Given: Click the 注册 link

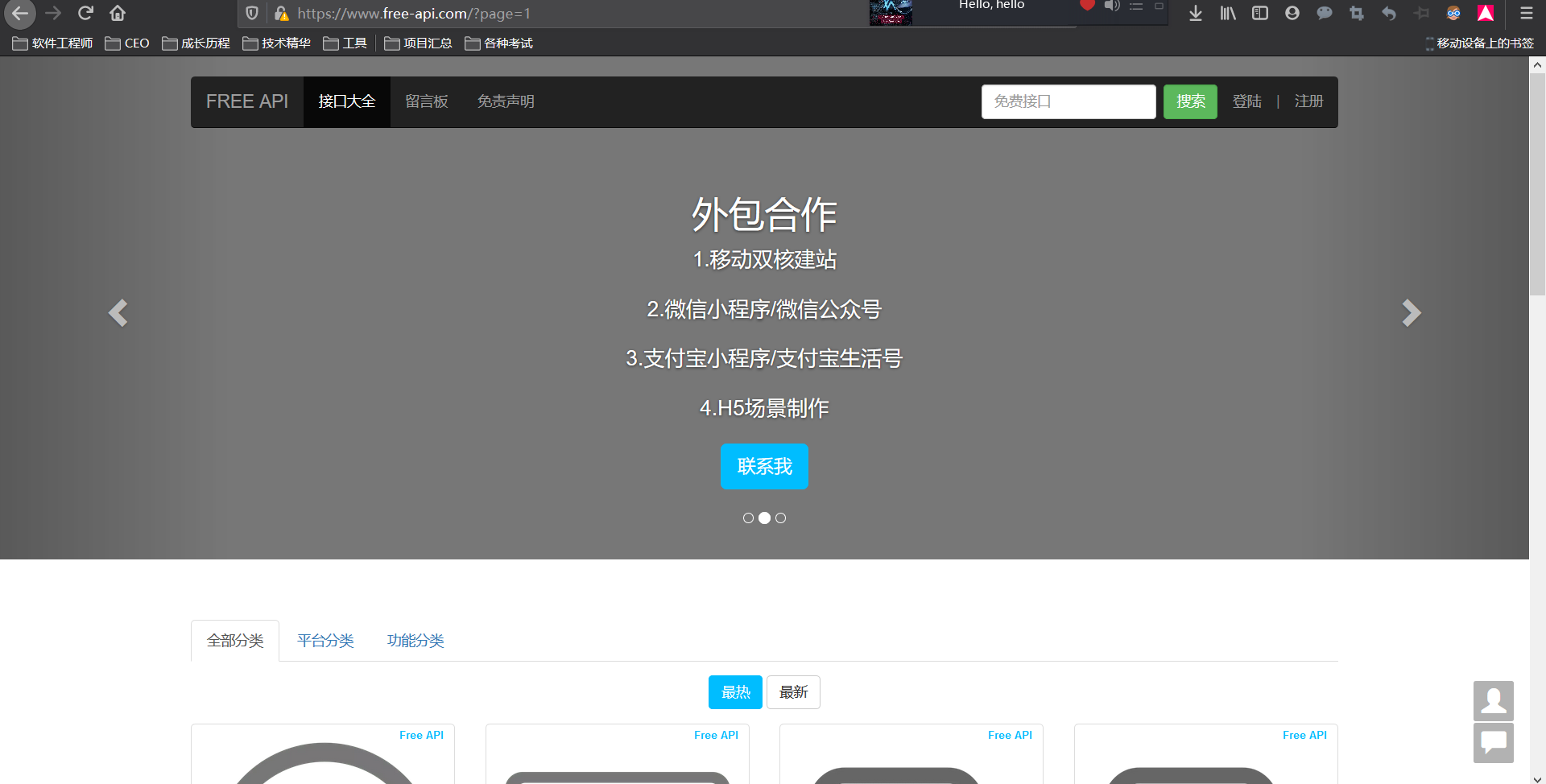Looking at the screenshot, I should [1308, 101].
